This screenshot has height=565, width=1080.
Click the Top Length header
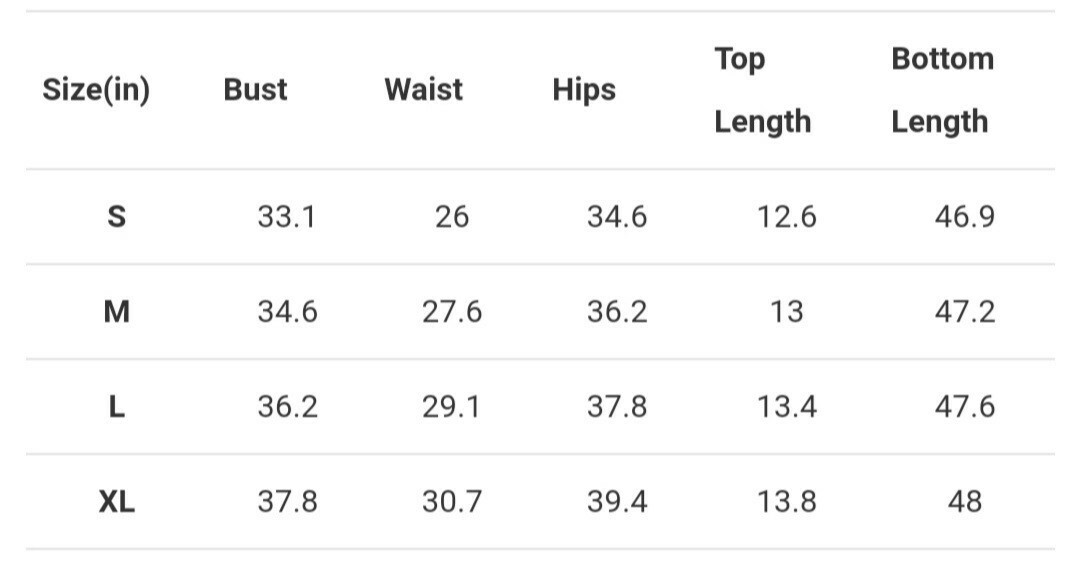pyautogui.click(x=762, y=90)
